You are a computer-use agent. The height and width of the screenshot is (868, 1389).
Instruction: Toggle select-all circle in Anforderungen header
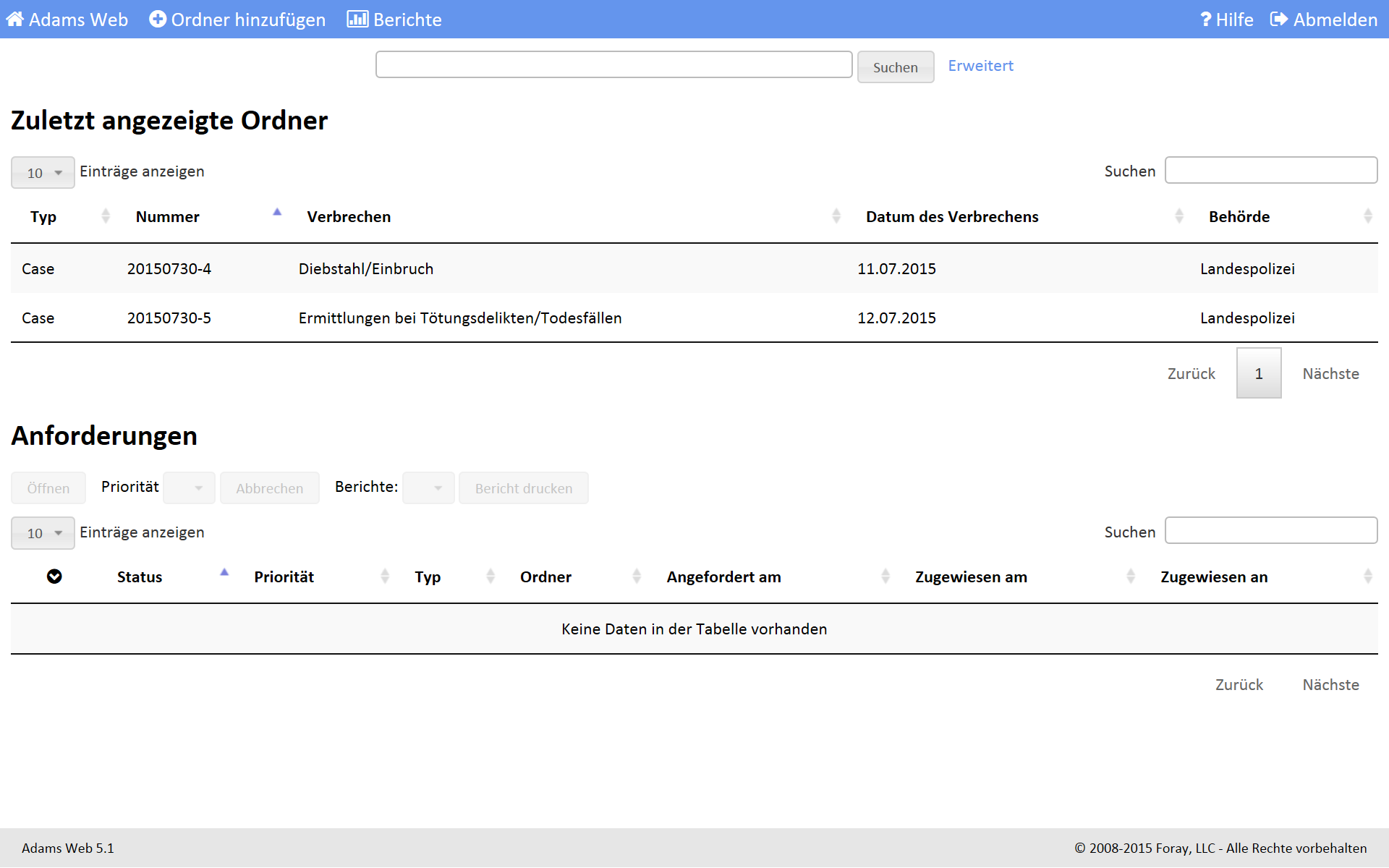click(54, 576)
